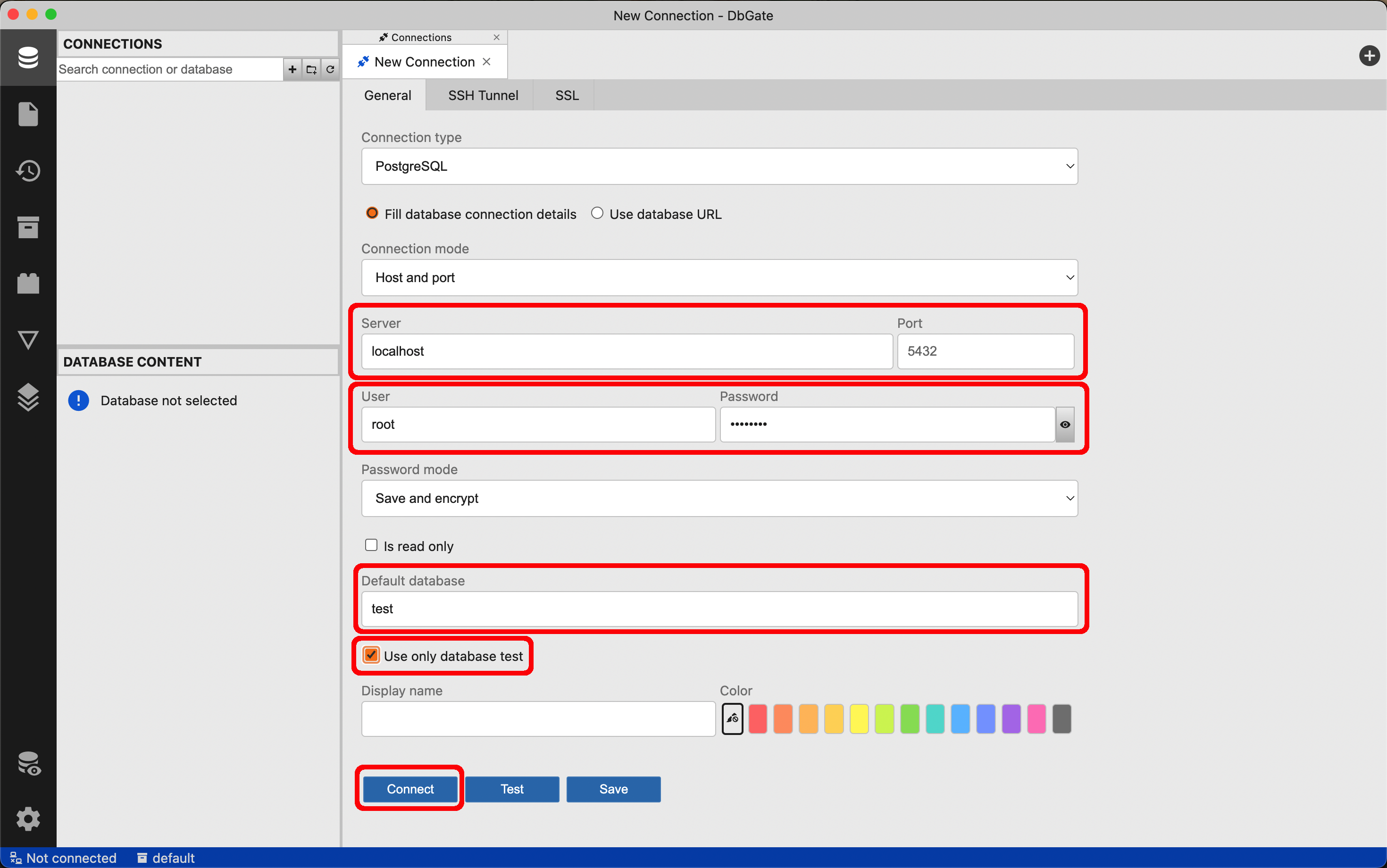Open the Connections database sidebar icon
Screen dimensions: 1387x868
28,58
